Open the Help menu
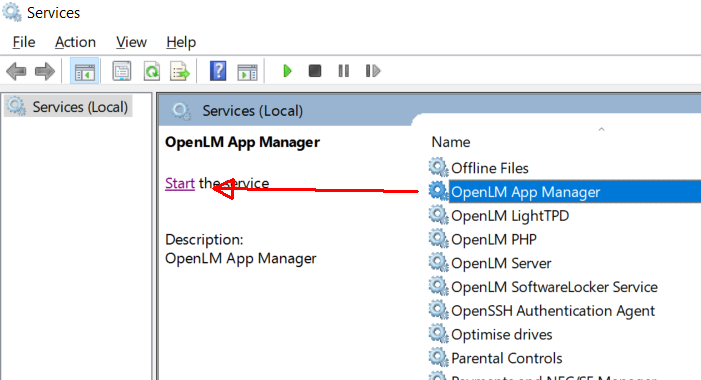 [181, 42]
